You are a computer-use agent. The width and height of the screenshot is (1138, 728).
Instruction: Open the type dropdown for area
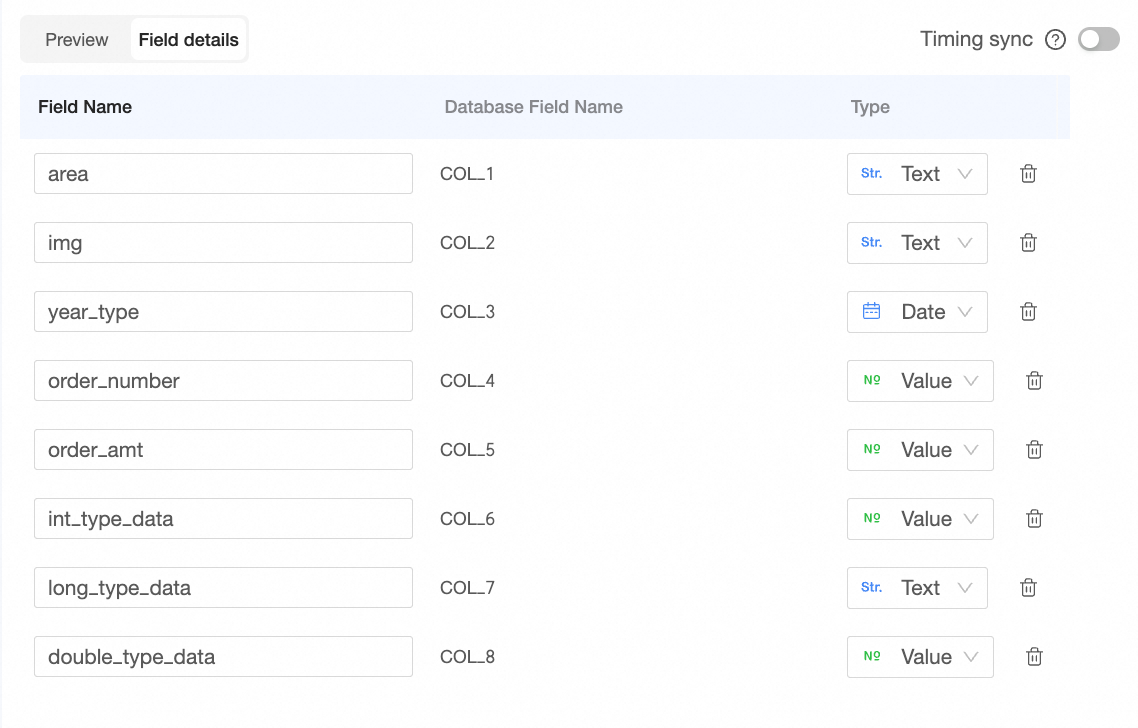(x=917, y=173)
